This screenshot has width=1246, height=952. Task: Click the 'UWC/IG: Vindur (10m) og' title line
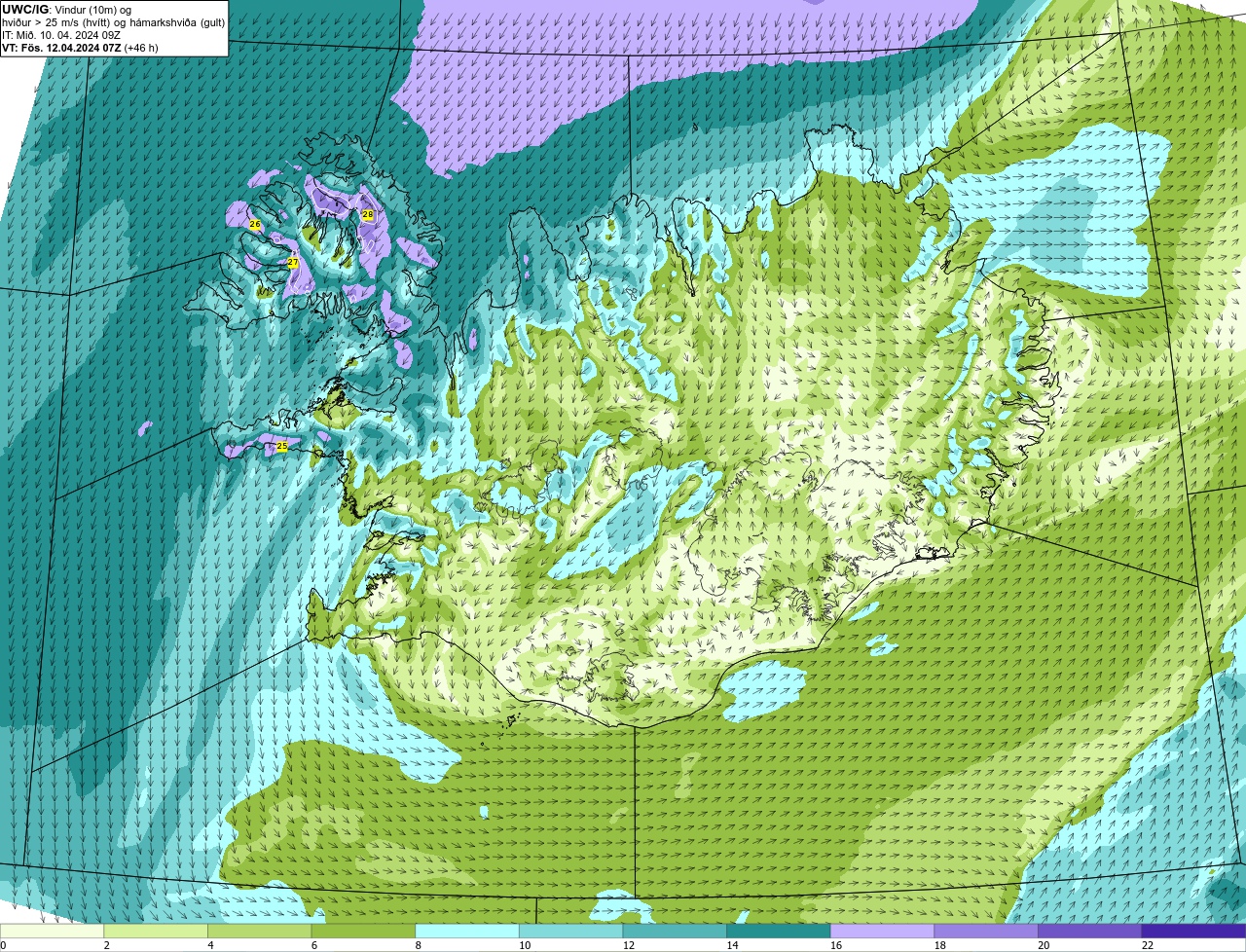pos(66,10)
